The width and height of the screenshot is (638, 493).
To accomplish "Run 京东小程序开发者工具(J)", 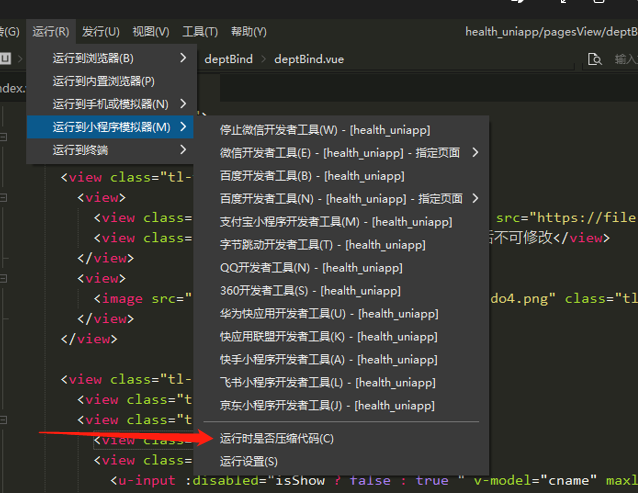I will (x=341, y=406).
